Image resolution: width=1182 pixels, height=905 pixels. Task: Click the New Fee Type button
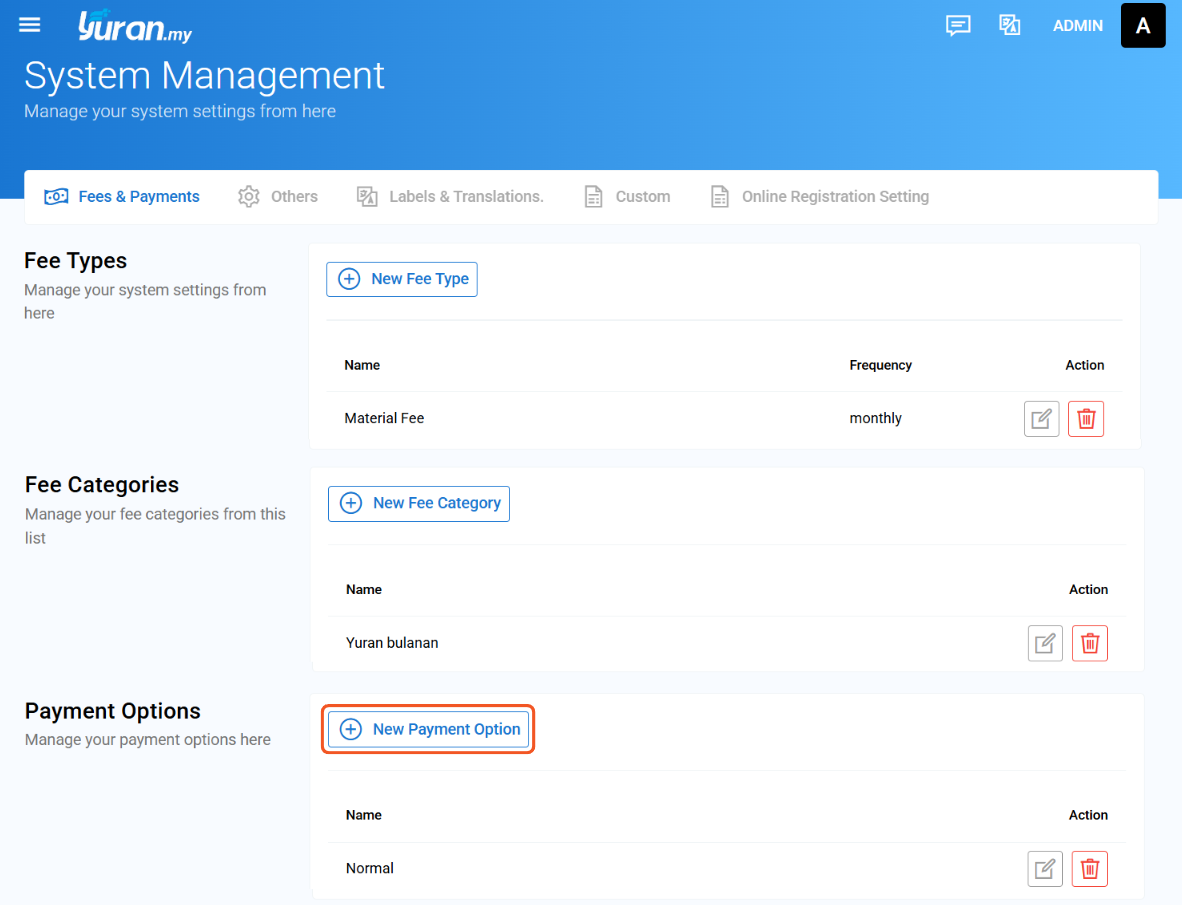(x=402, y=279)
